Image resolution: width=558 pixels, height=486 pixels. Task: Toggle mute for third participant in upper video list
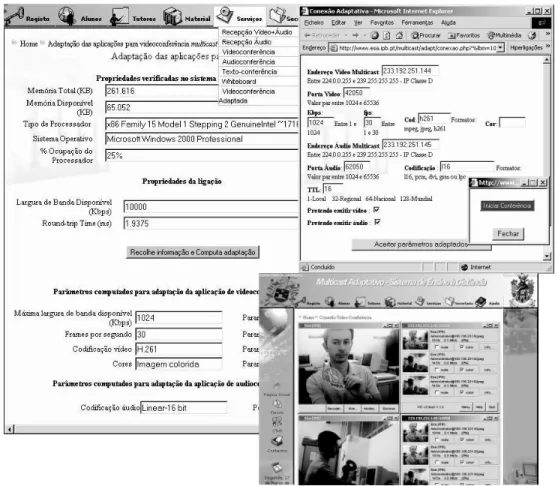point(436,392)
